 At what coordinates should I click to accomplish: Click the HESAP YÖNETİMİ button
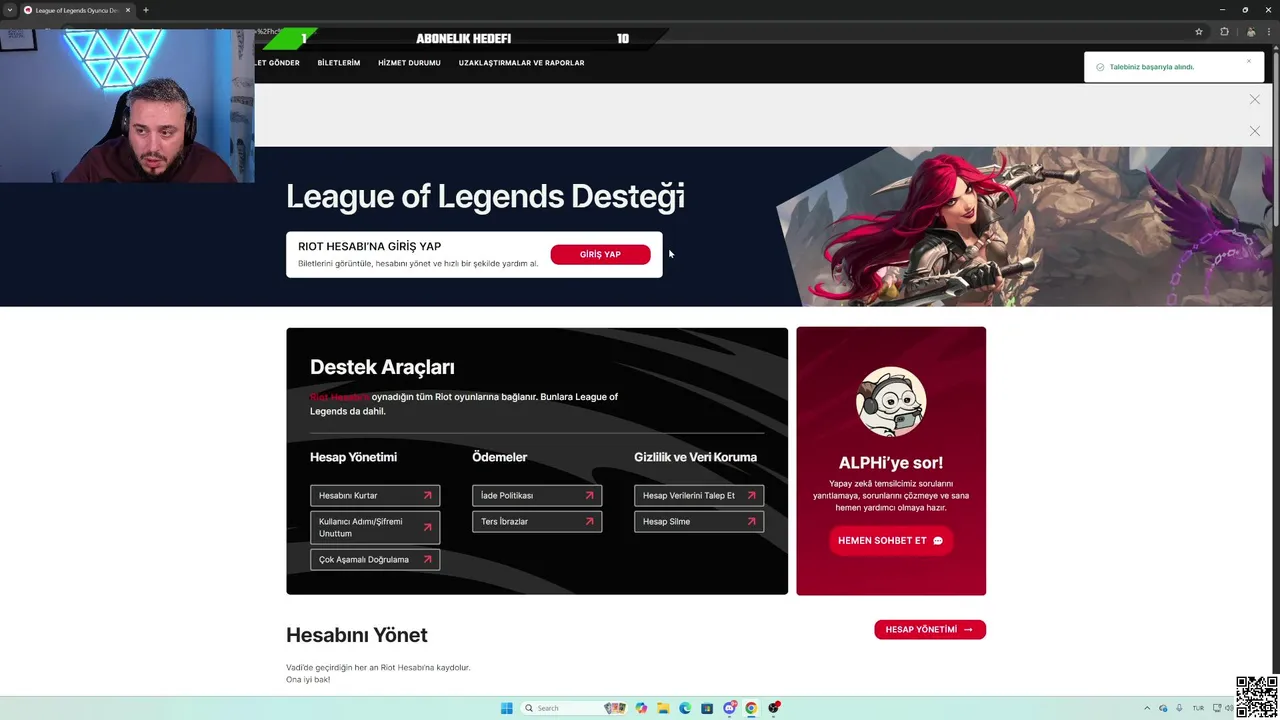(930, 629)
